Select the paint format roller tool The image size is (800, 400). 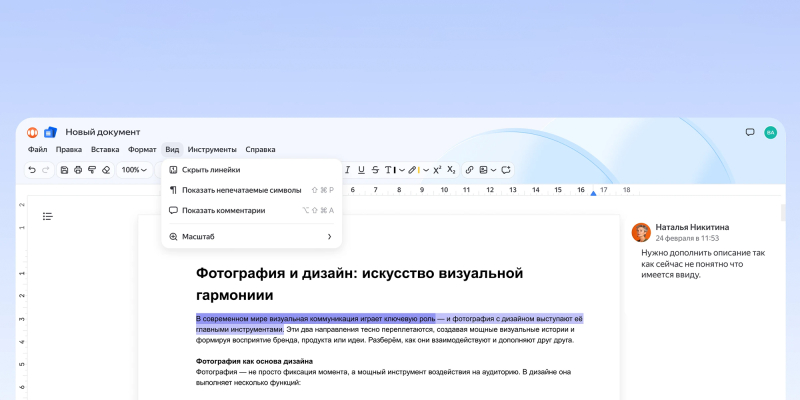click(x=92, y=170)
